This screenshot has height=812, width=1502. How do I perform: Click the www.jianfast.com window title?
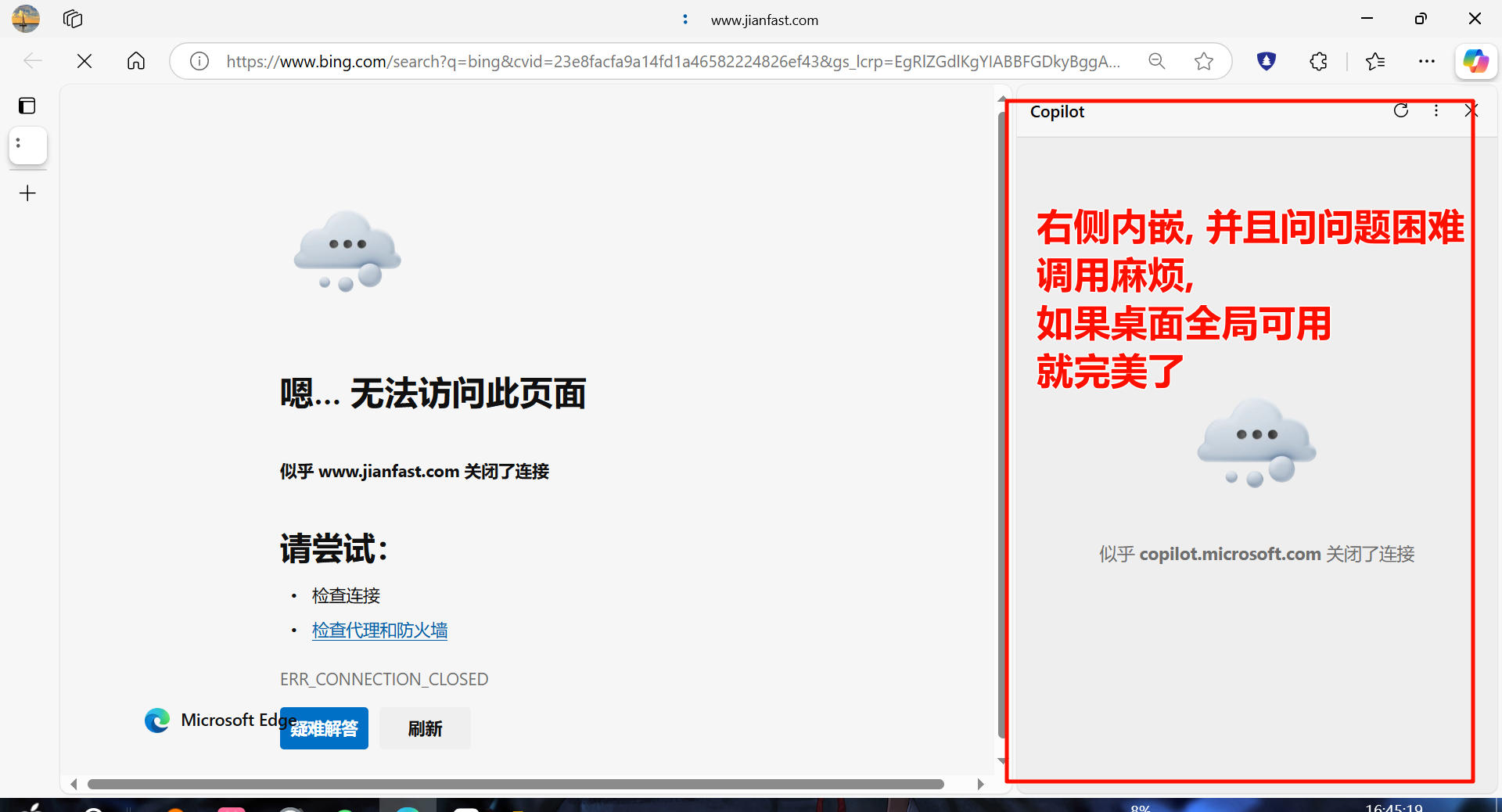(x=764, y=20)
